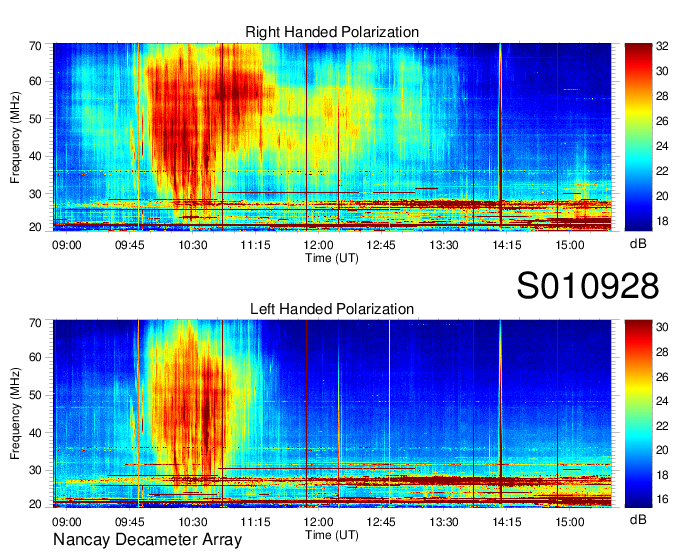Click the Left Handed Polarization spectrogram image

click(x=332, y=414)
